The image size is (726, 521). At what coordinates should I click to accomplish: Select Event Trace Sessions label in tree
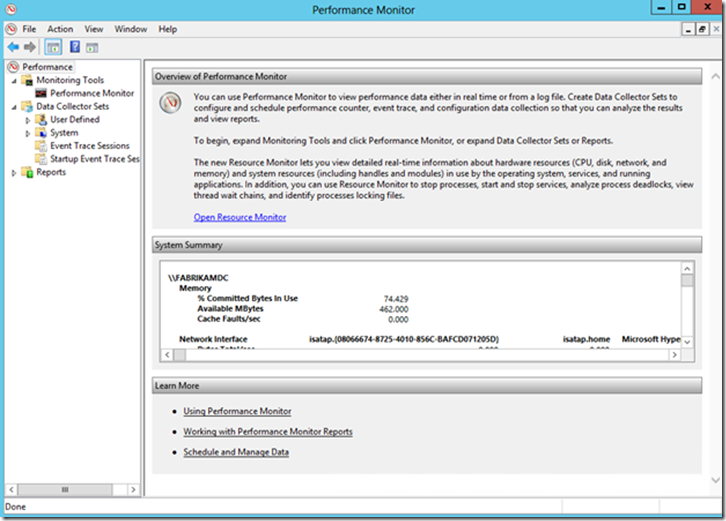tap(90, 145)
